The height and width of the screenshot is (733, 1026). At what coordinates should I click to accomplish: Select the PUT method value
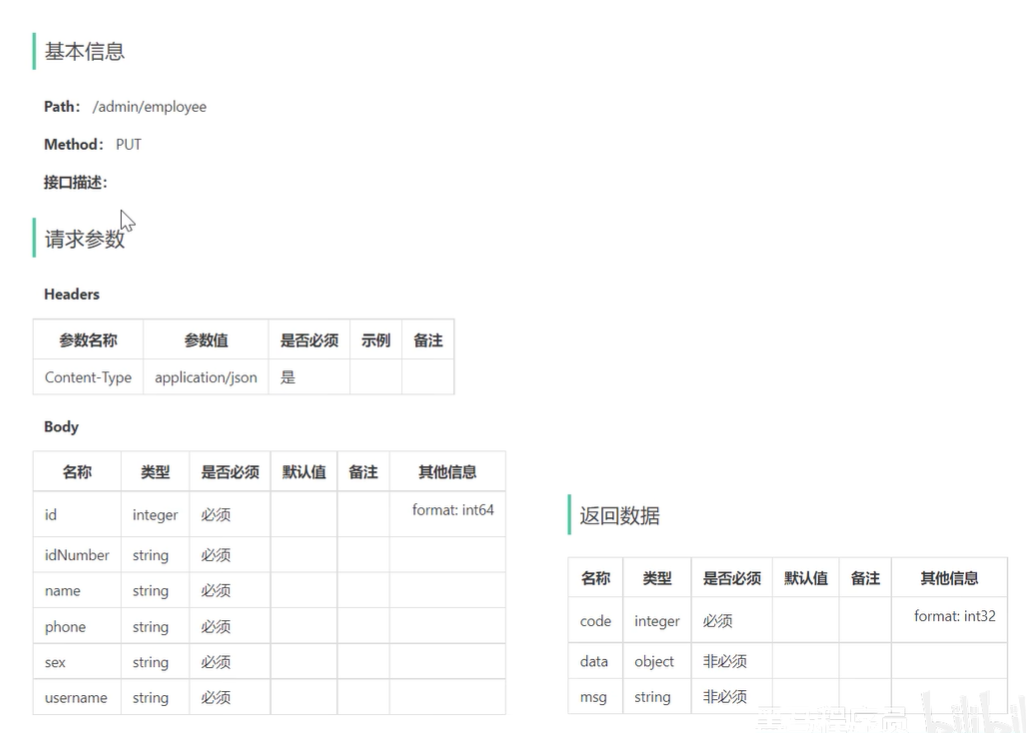pyautogui.click(x=129, y=145)
